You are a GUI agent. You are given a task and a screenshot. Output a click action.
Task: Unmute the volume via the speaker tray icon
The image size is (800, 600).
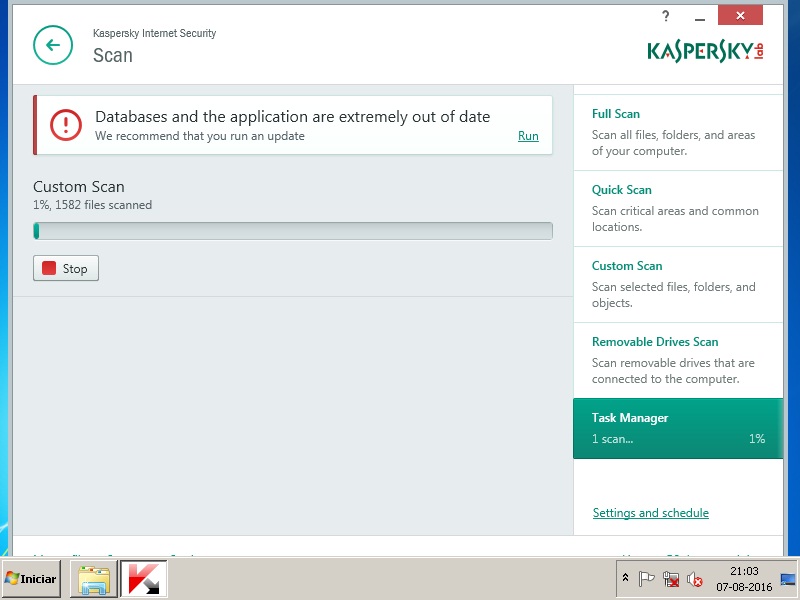696,580
